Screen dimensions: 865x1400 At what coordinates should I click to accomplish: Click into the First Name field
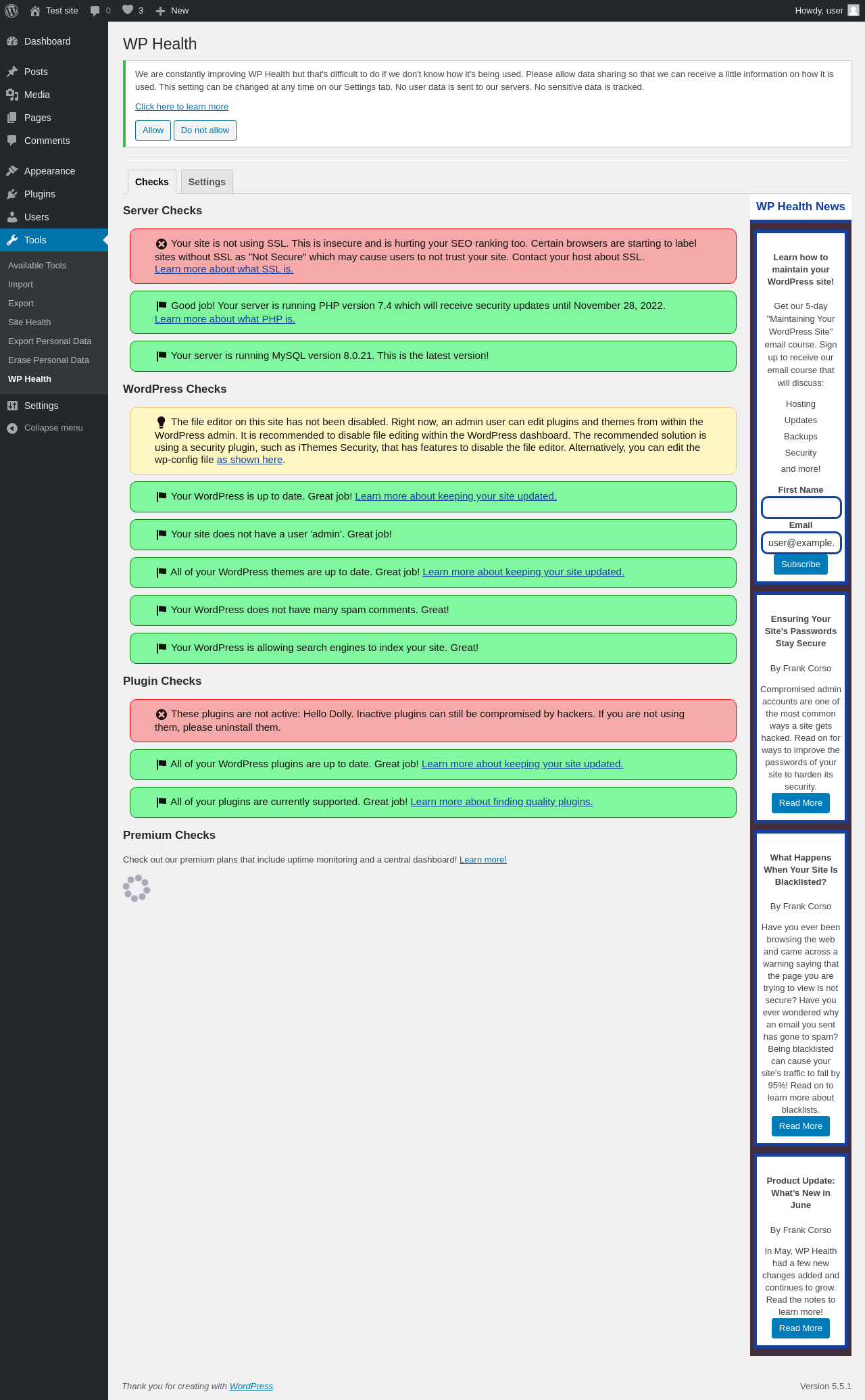801,508
